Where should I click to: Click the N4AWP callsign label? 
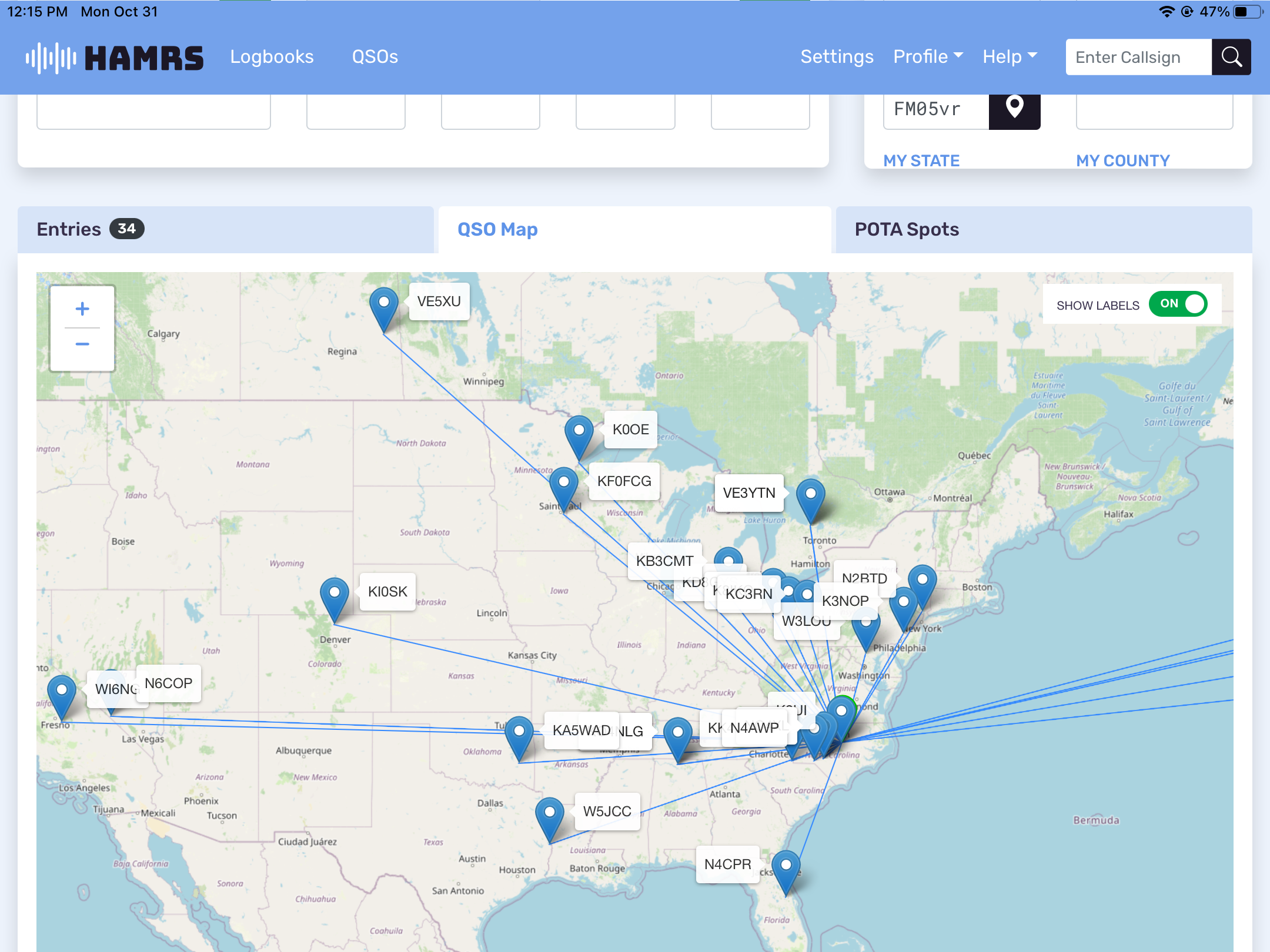[754, 728]
